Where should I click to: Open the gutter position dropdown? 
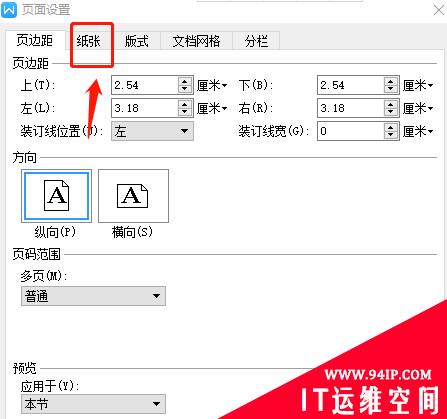point(152,131)
